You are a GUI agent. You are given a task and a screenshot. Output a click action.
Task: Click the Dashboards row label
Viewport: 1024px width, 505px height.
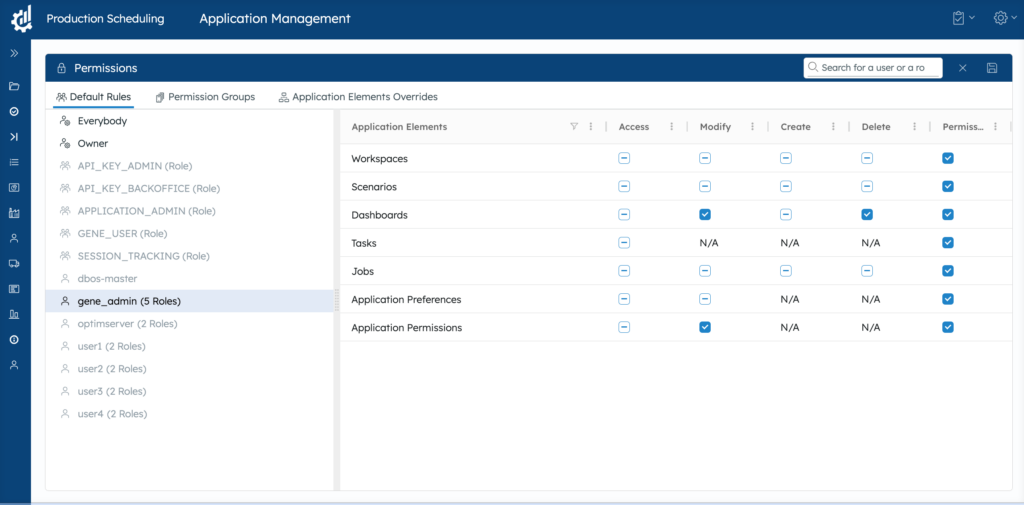coord(378,214)
